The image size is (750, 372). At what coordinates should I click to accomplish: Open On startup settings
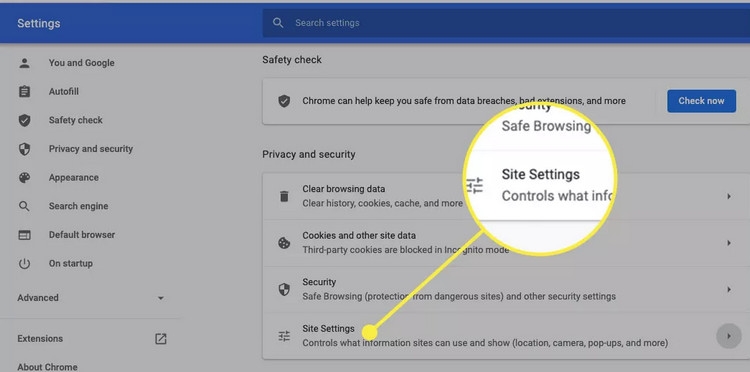point(71,263)
